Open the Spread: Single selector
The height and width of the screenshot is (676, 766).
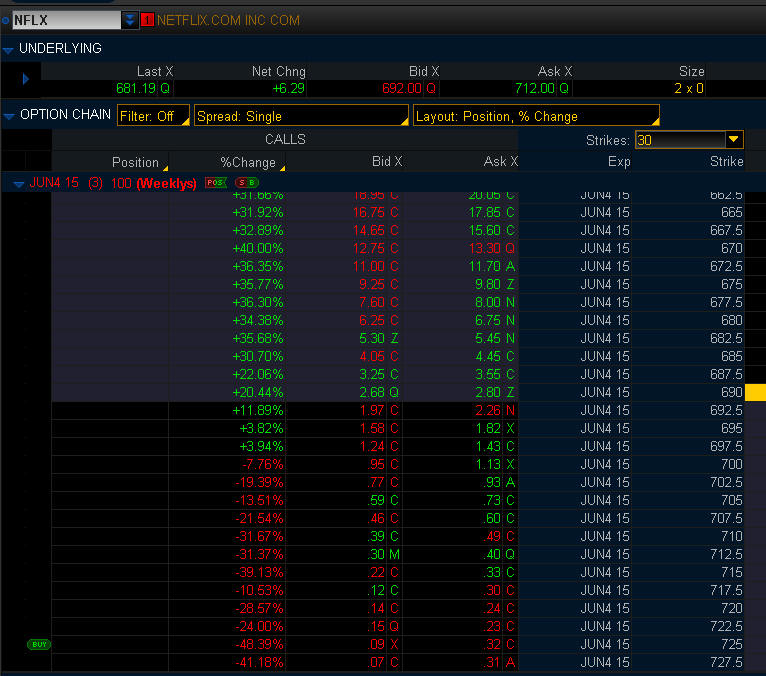[x=300, y=116]
